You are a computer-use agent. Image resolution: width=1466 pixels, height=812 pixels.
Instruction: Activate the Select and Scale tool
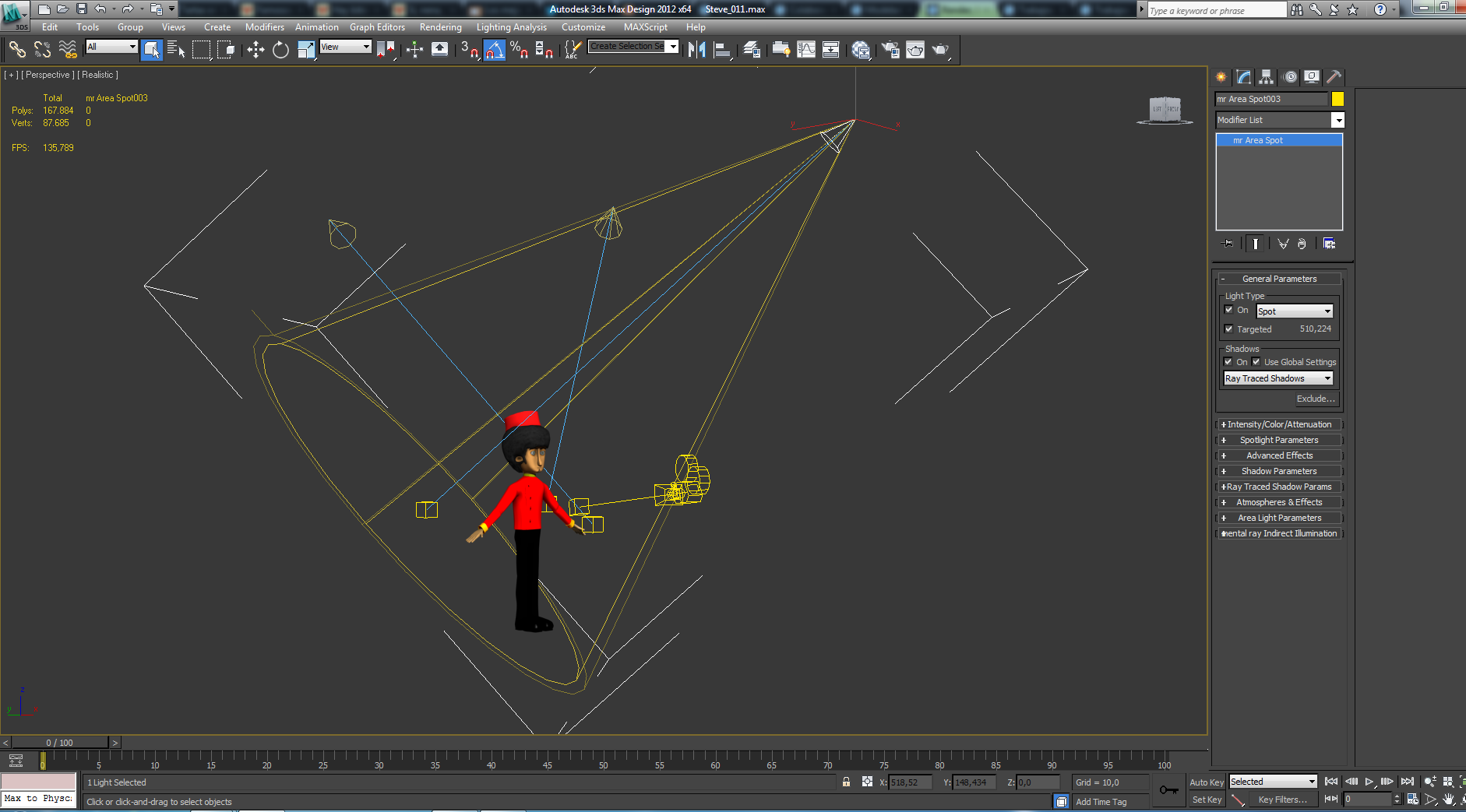click(306, 50)
